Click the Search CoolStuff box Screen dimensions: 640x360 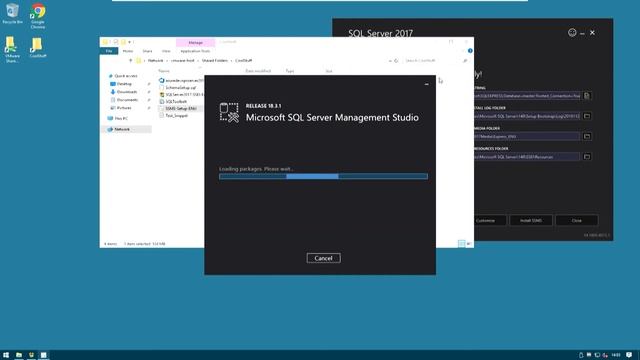(x=435, y=60)
